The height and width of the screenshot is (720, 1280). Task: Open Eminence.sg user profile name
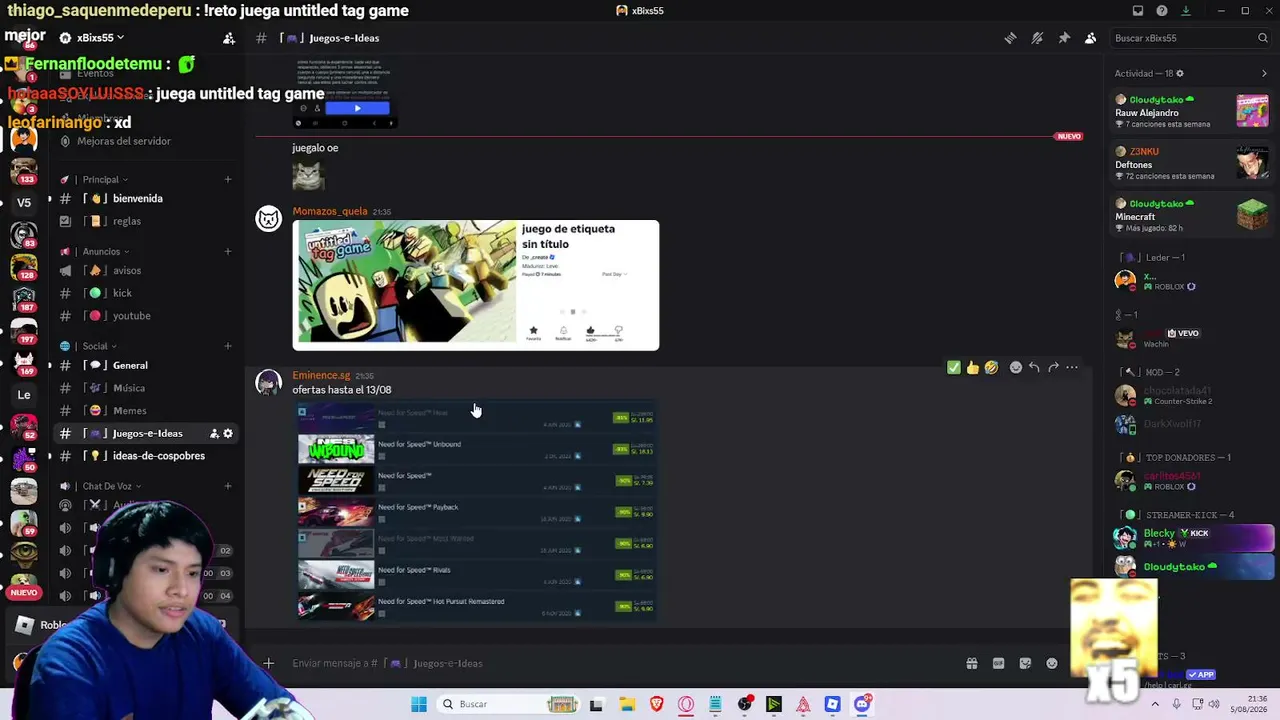[x=321, y=375]
